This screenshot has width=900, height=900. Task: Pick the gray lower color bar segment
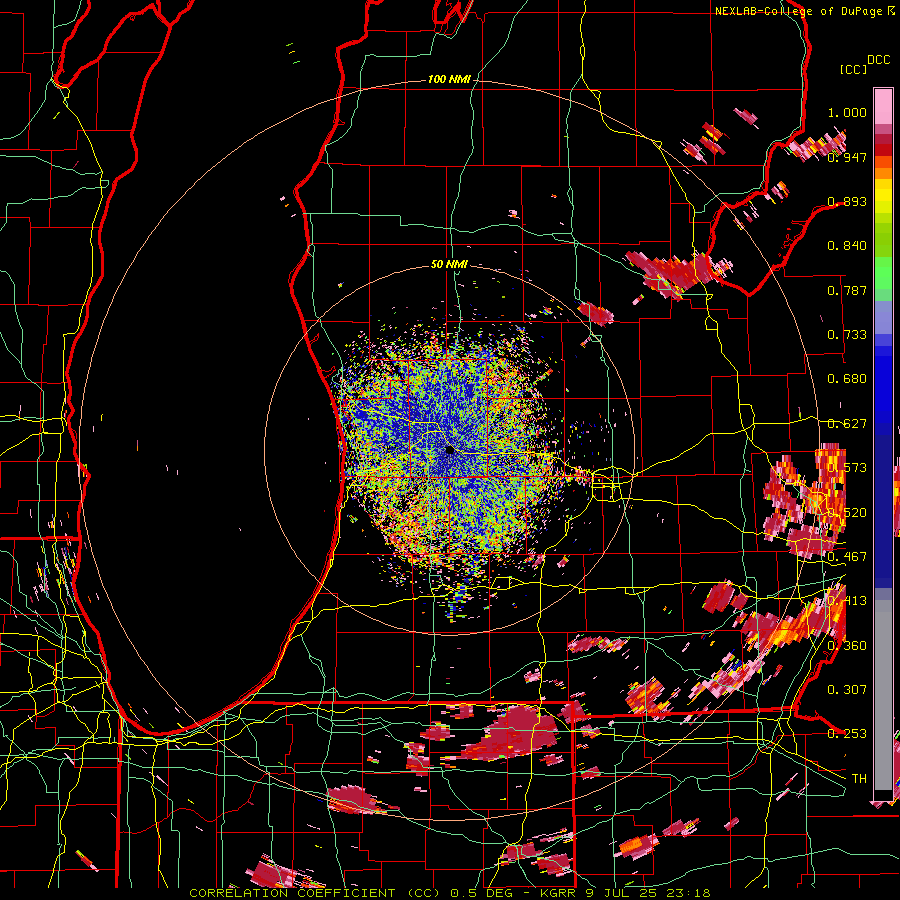point(883,695)
